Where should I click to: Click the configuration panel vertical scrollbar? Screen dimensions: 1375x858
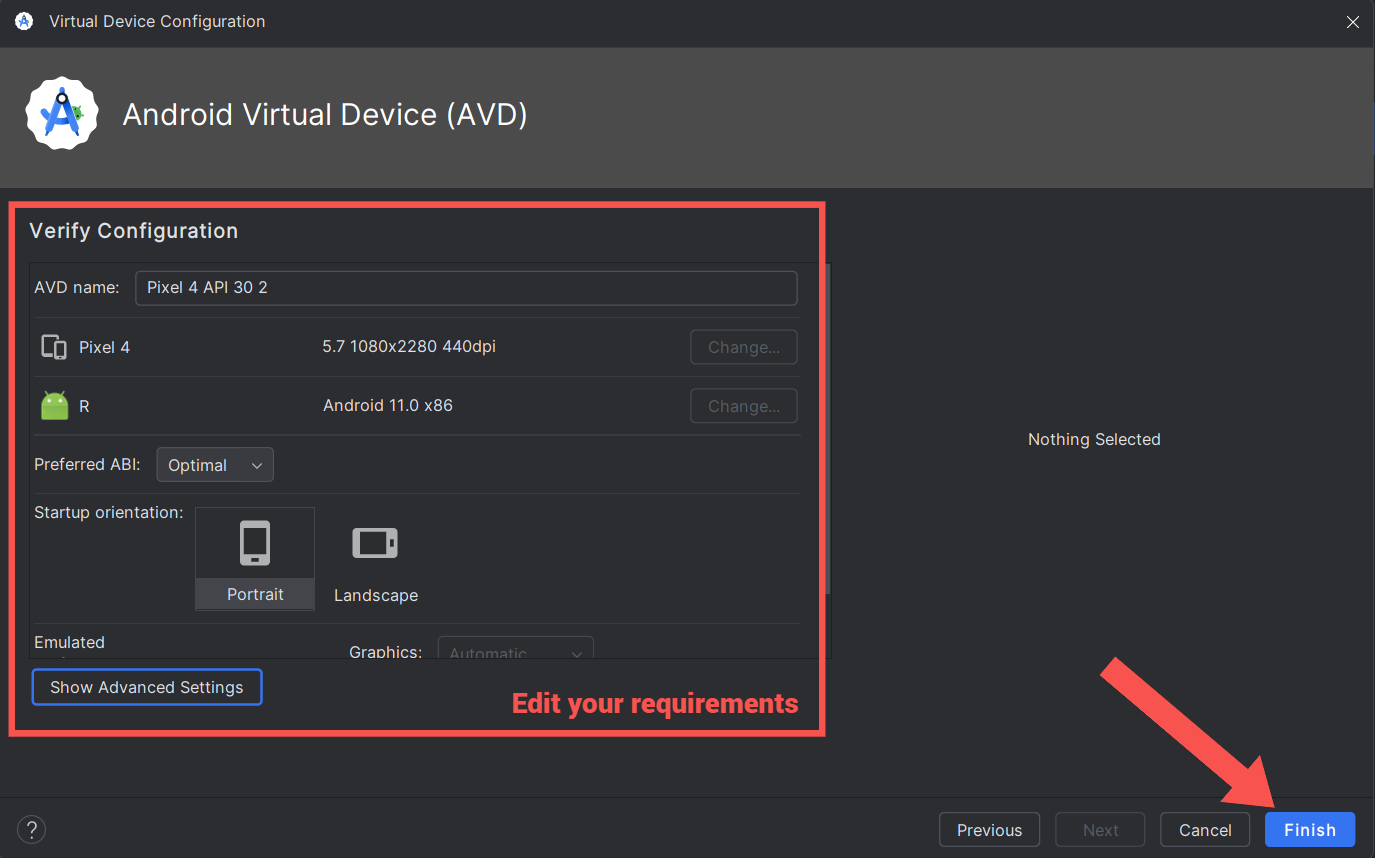click(826, 430)
